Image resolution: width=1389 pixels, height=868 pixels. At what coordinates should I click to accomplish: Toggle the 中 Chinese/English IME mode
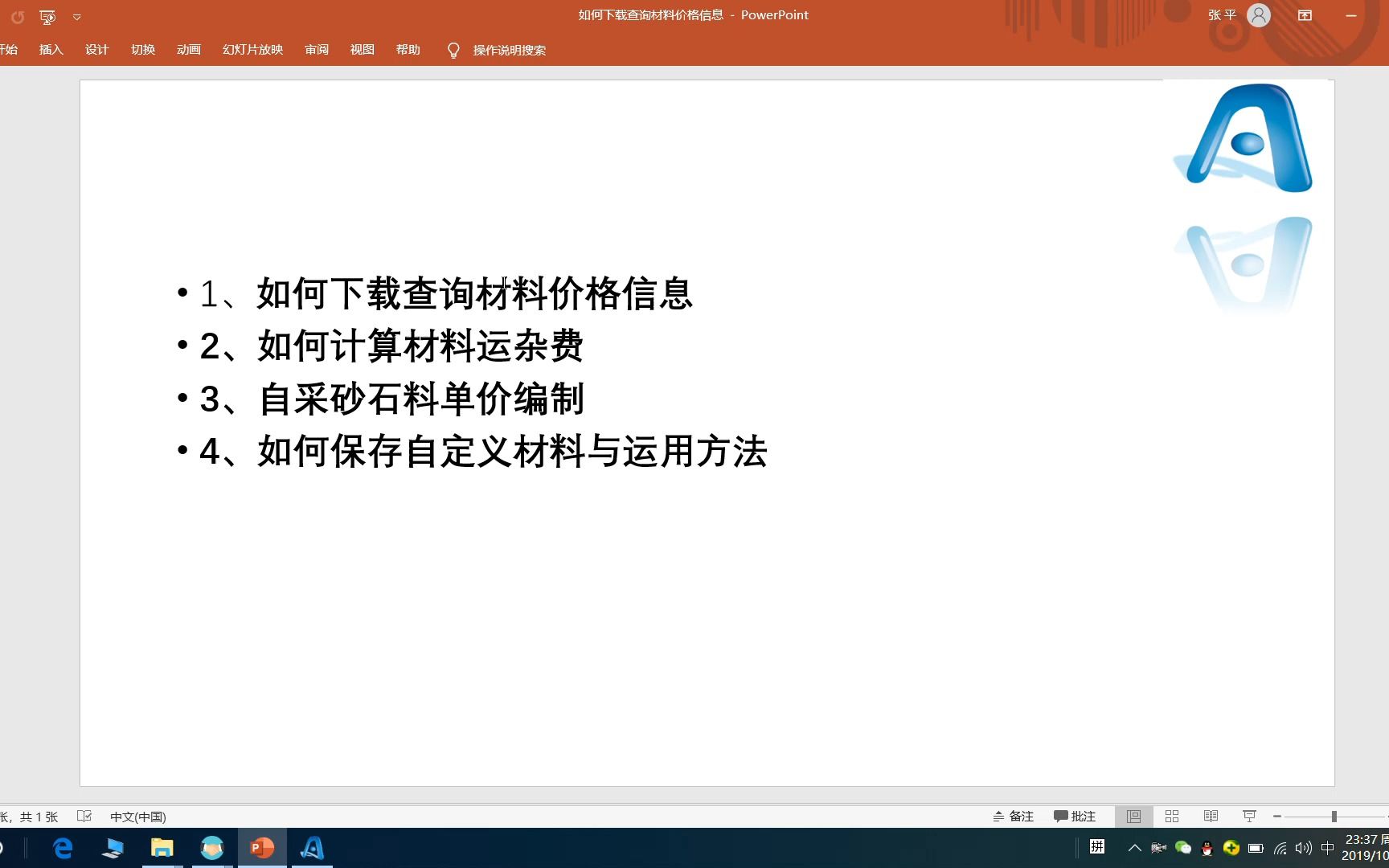(1328, 848)
